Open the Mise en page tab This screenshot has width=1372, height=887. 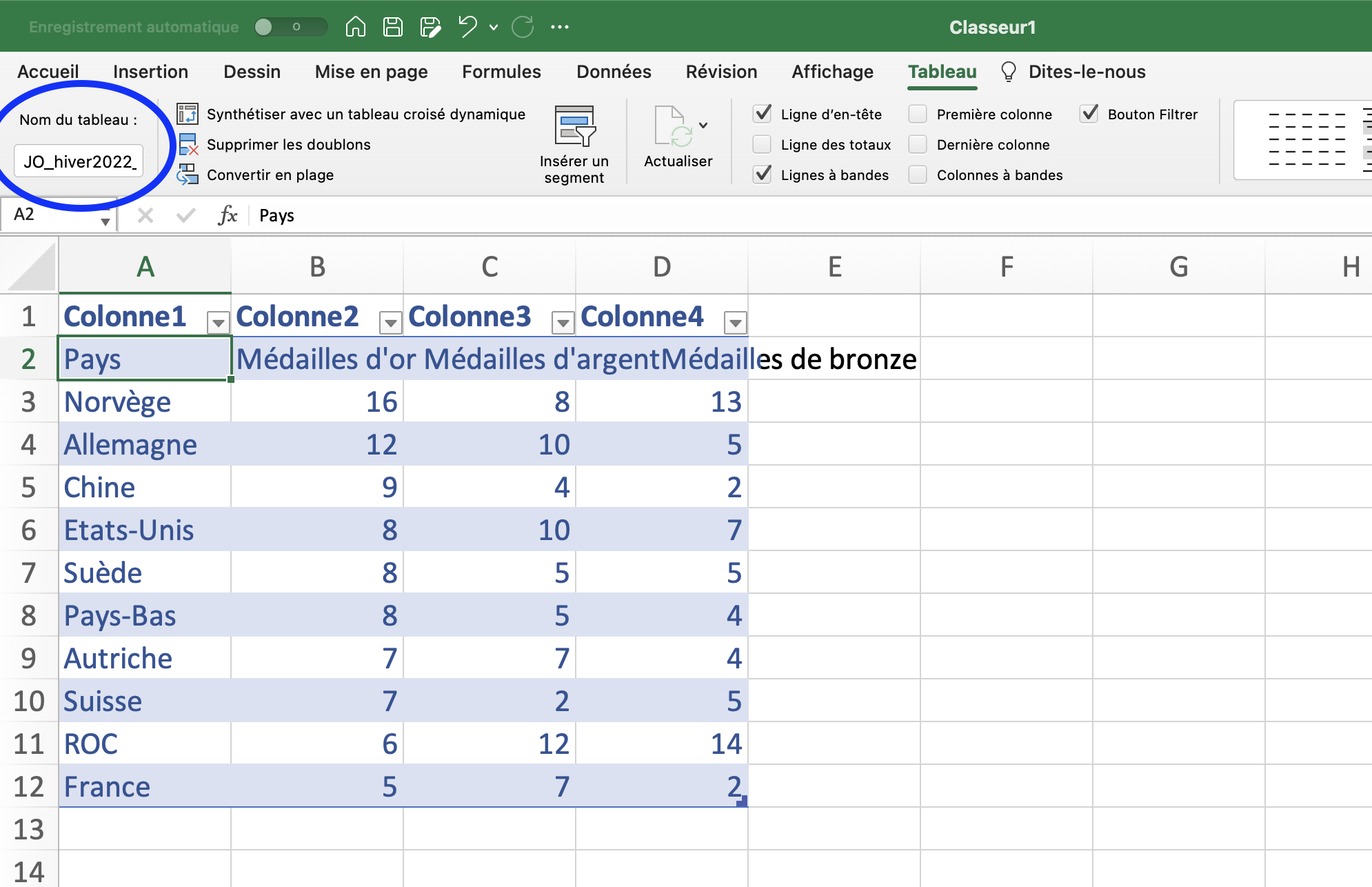[372, 72]
